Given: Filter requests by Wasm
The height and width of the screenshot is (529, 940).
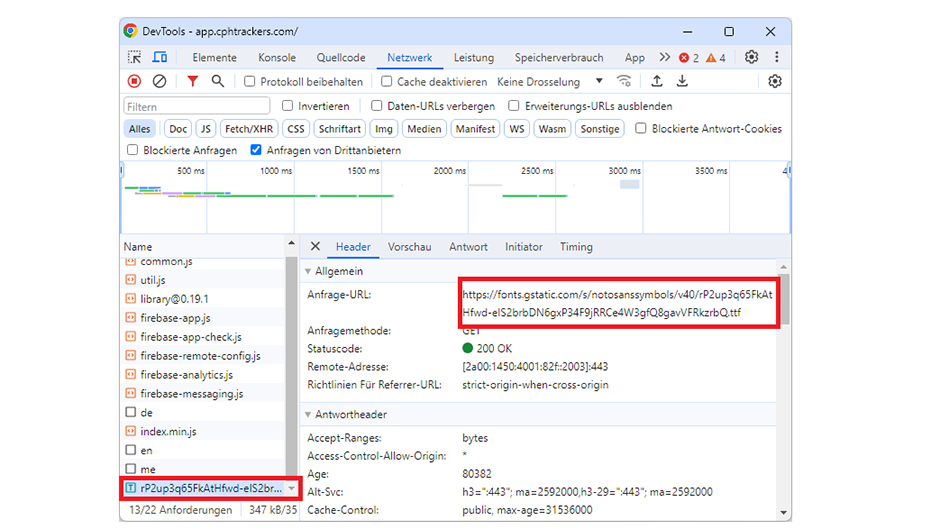Looking at the screenshot, I should point(552,128).
